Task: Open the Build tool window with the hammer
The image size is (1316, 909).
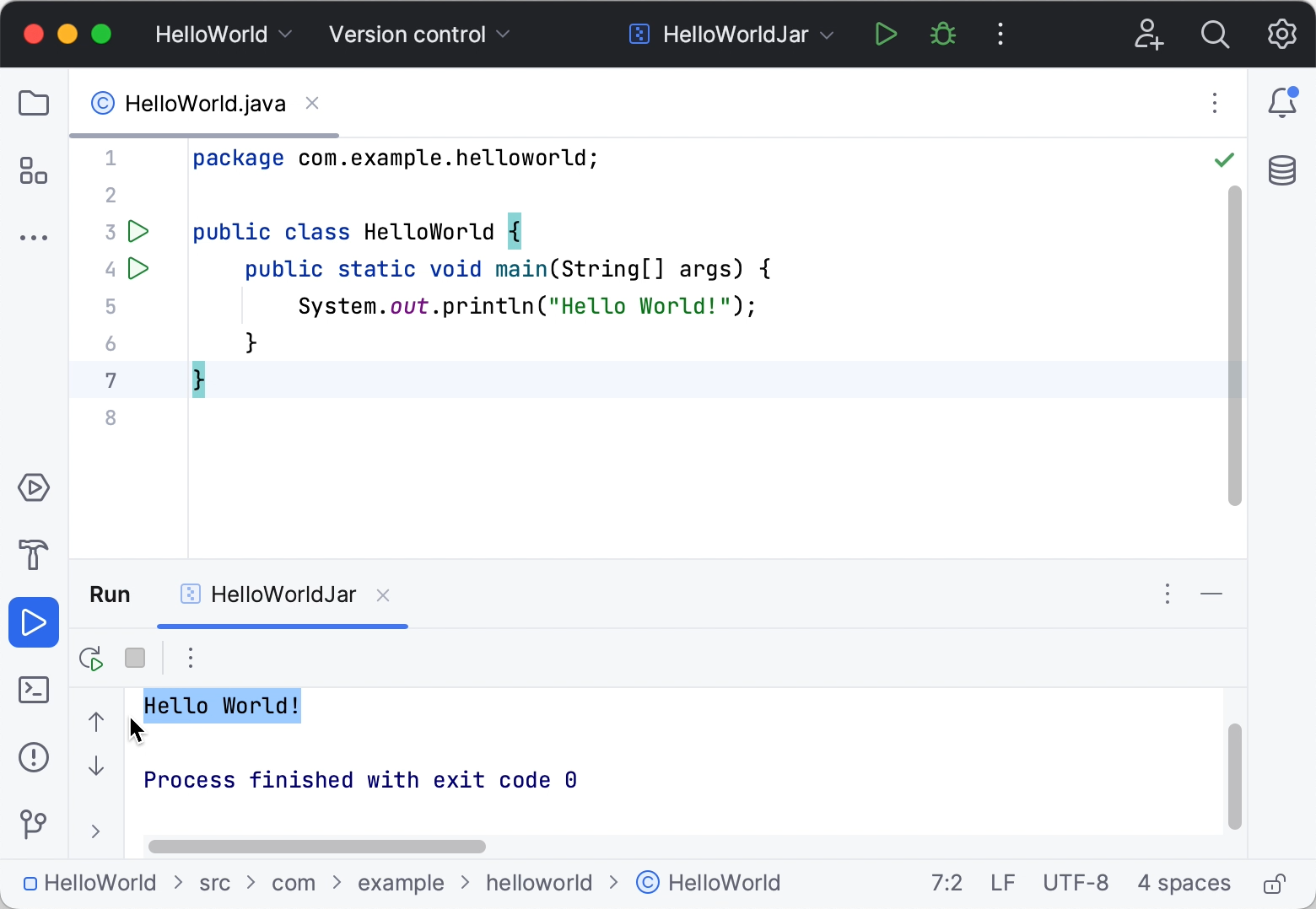Action: click(34, 555)
